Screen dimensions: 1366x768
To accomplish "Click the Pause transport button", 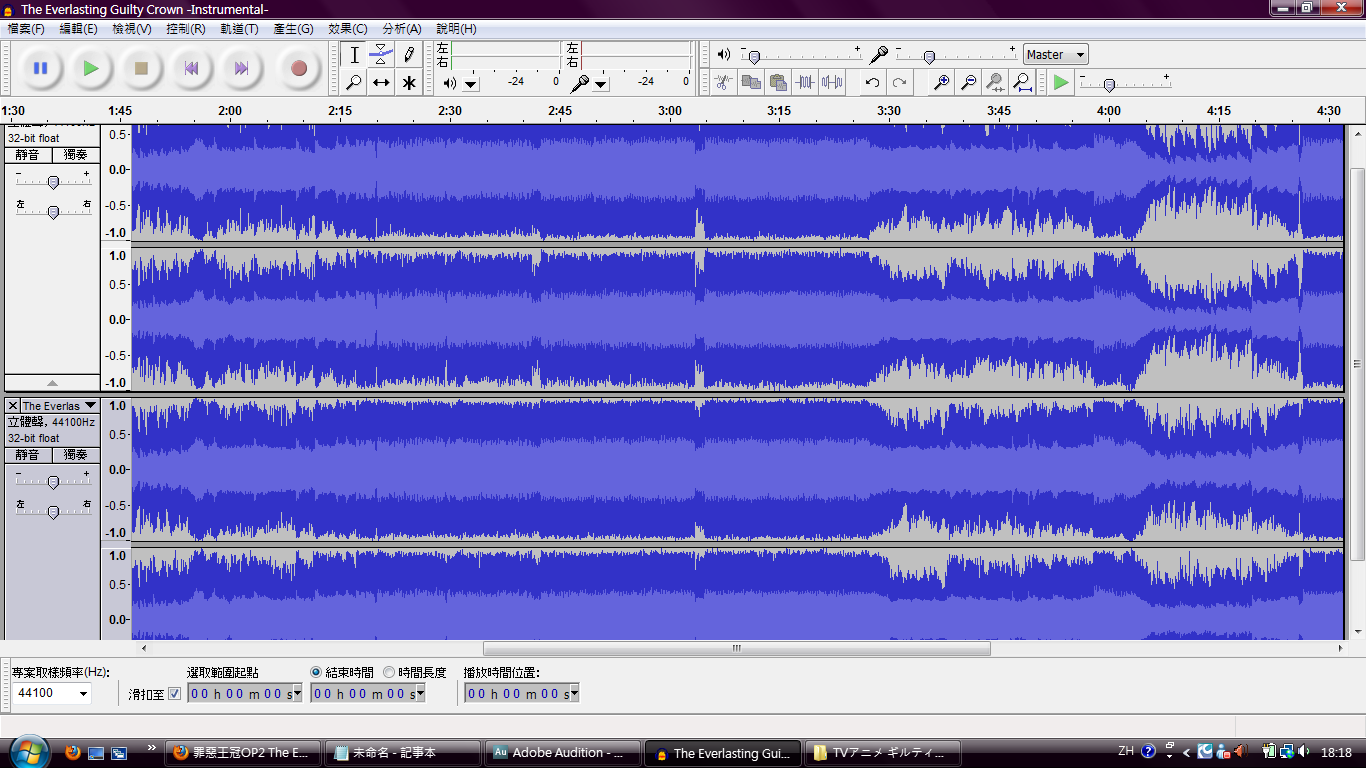I will pyautogui.click(x=41, y=69).
